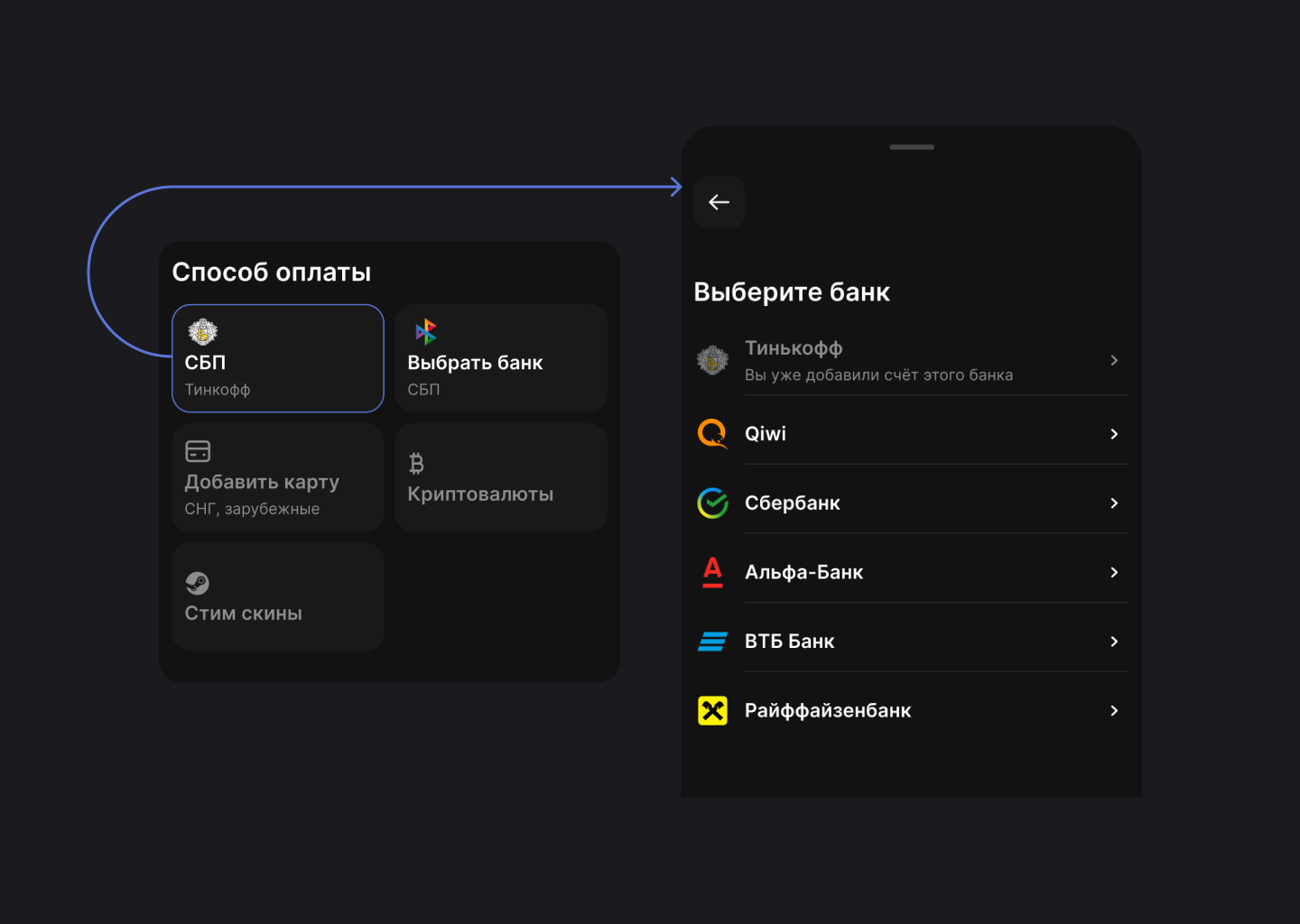Click the Steam icon in payment methods
The image size is (1300, 924).
198,583
